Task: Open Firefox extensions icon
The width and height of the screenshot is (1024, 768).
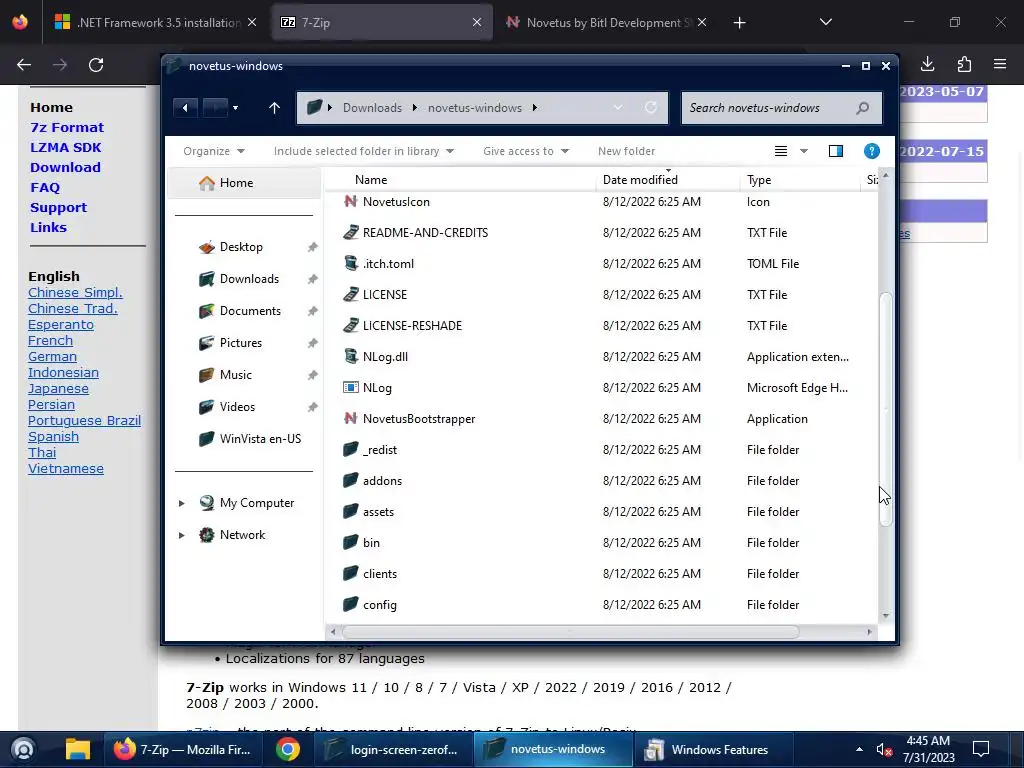Action: tap(964, 64)
